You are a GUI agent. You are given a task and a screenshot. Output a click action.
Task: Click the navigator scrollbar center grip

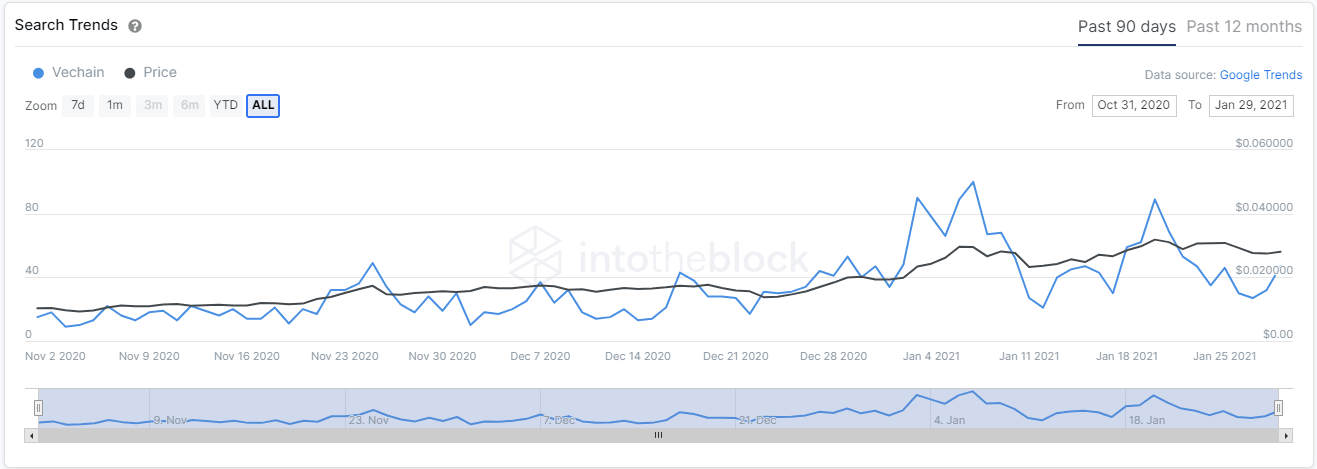(658, 436)
